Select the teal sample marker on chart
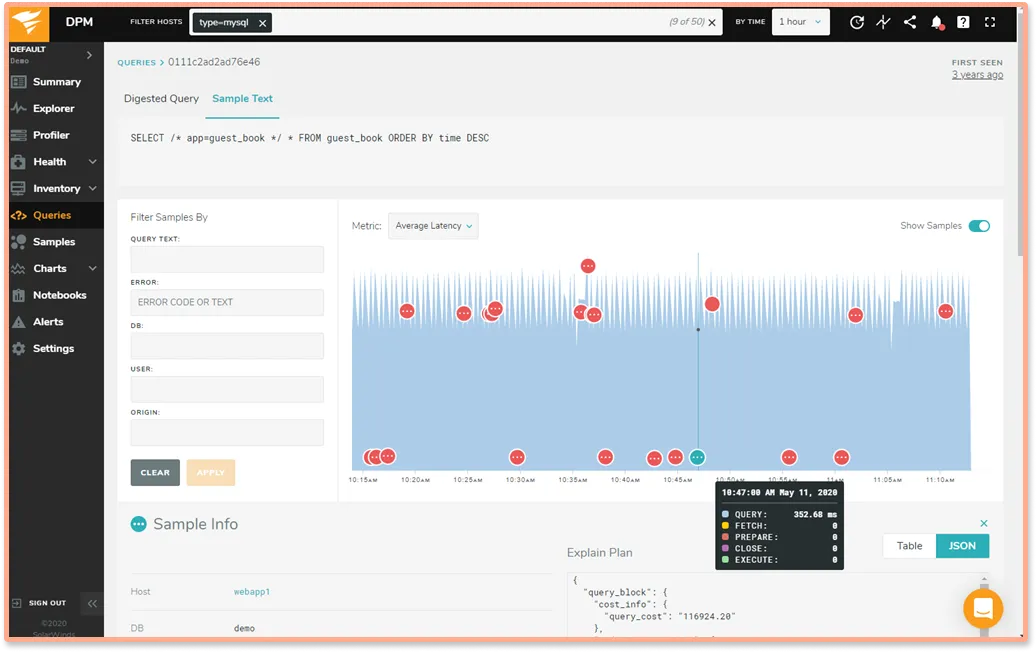Viewport: 1036px width, 652px height. coord(697,457)
